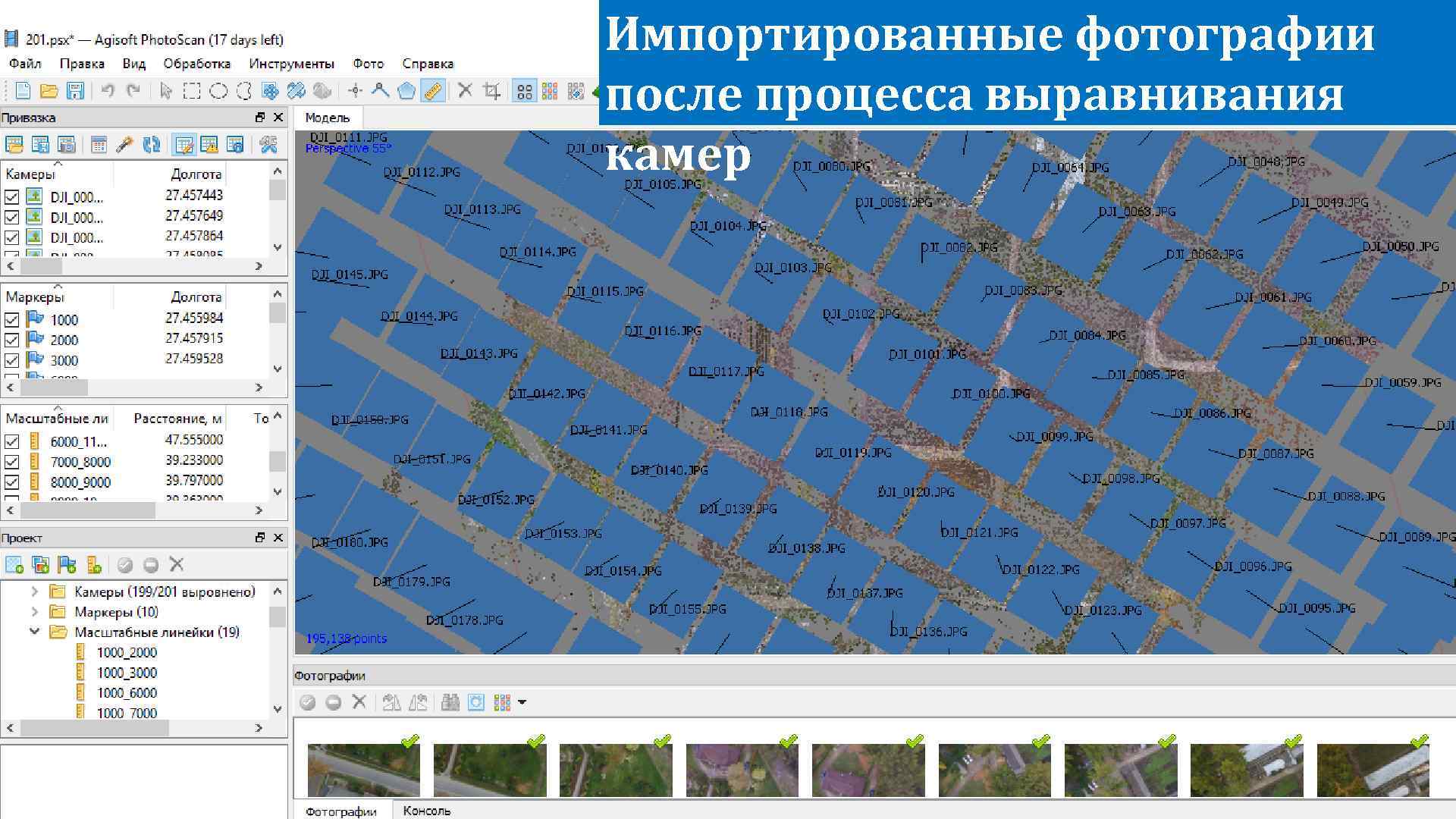
Task: Uncheck the marker 2000 checkbox
Action: point(12,340)
